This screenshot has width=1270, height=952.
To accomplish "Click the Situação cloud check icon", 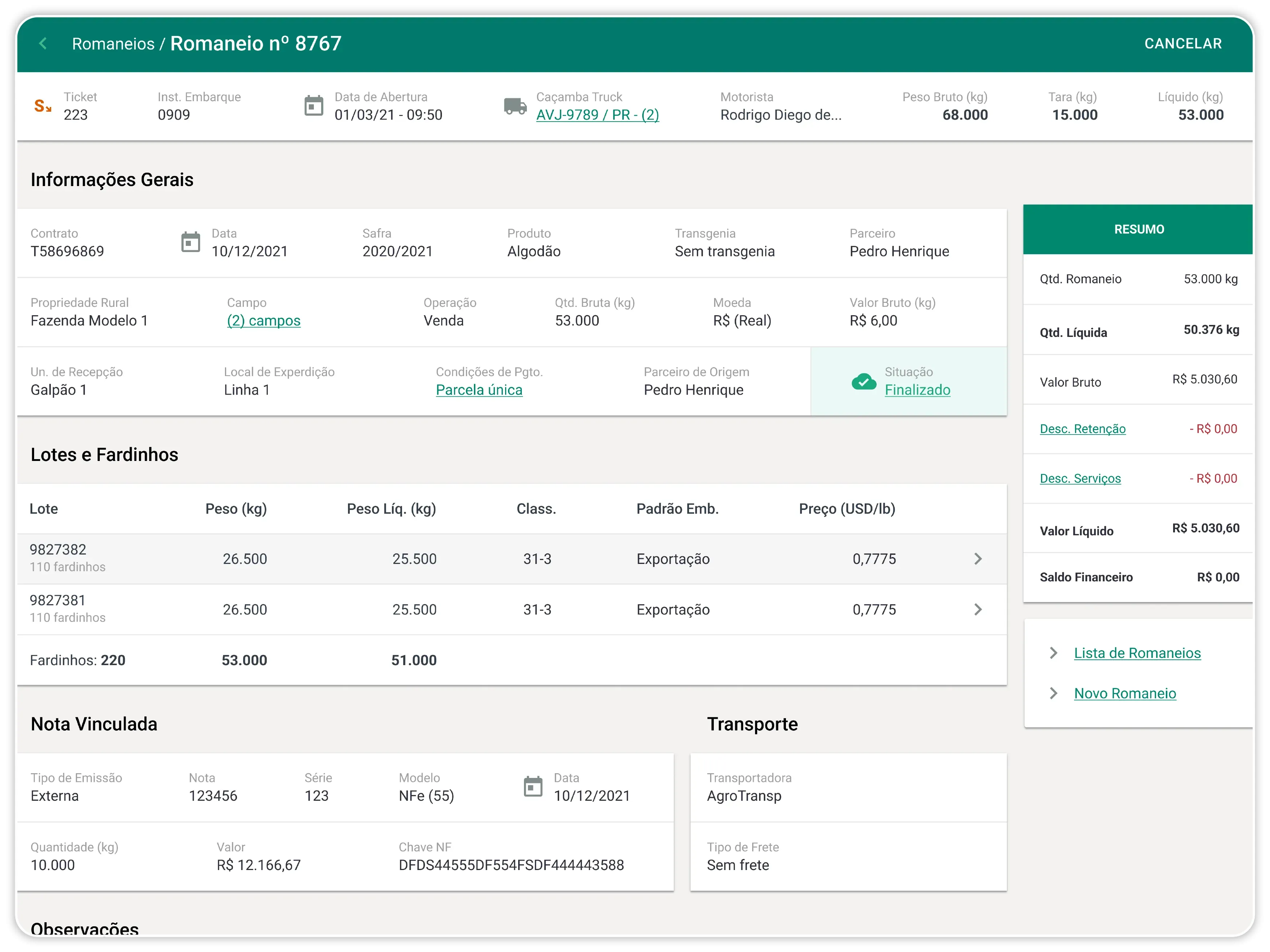I will 864,382.
